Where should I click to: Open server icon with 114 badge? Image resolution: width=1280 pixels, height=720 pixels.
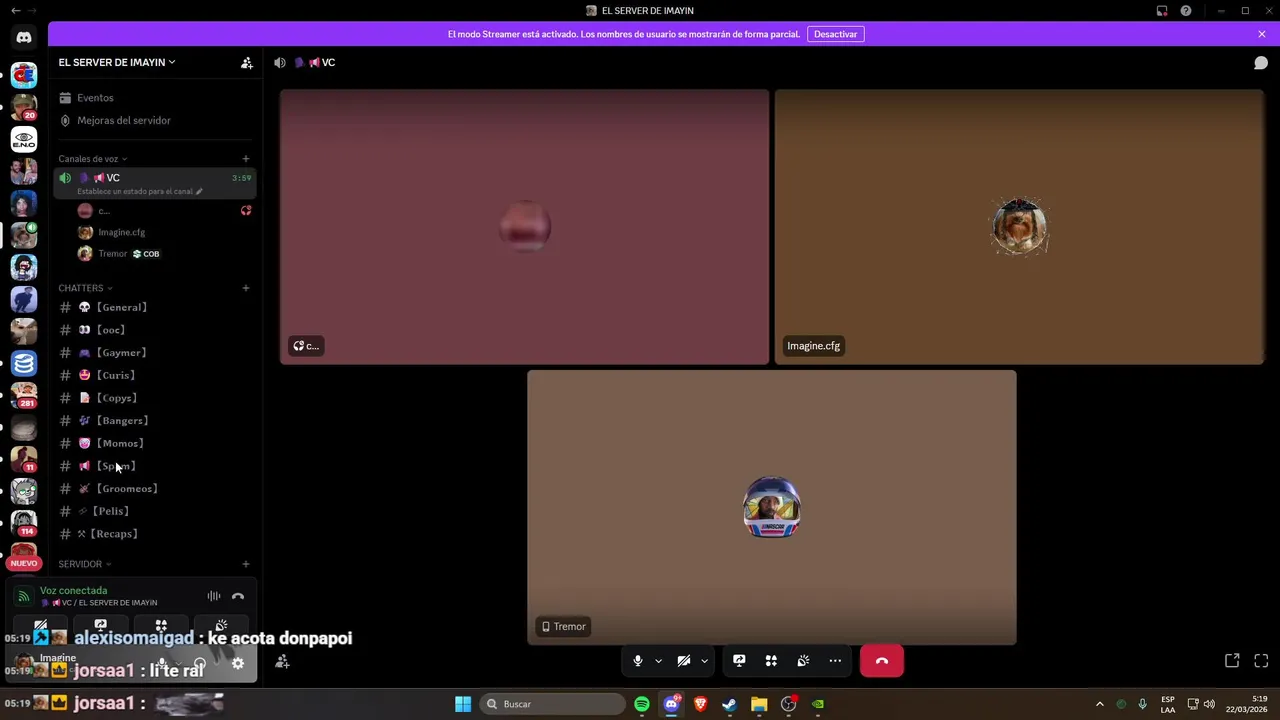[24, 523]
